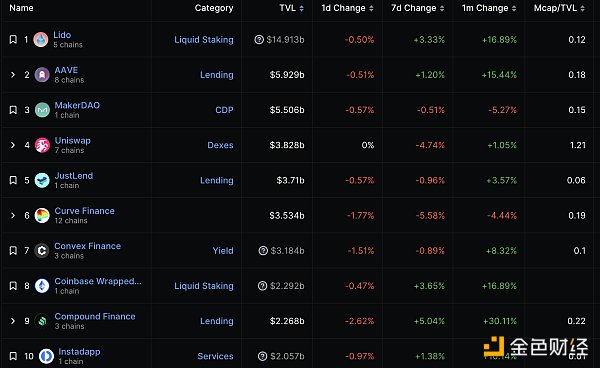Click the Convex Finance logo icon
The height and width of the screenshot is (368, 600).
click(42, 251)
